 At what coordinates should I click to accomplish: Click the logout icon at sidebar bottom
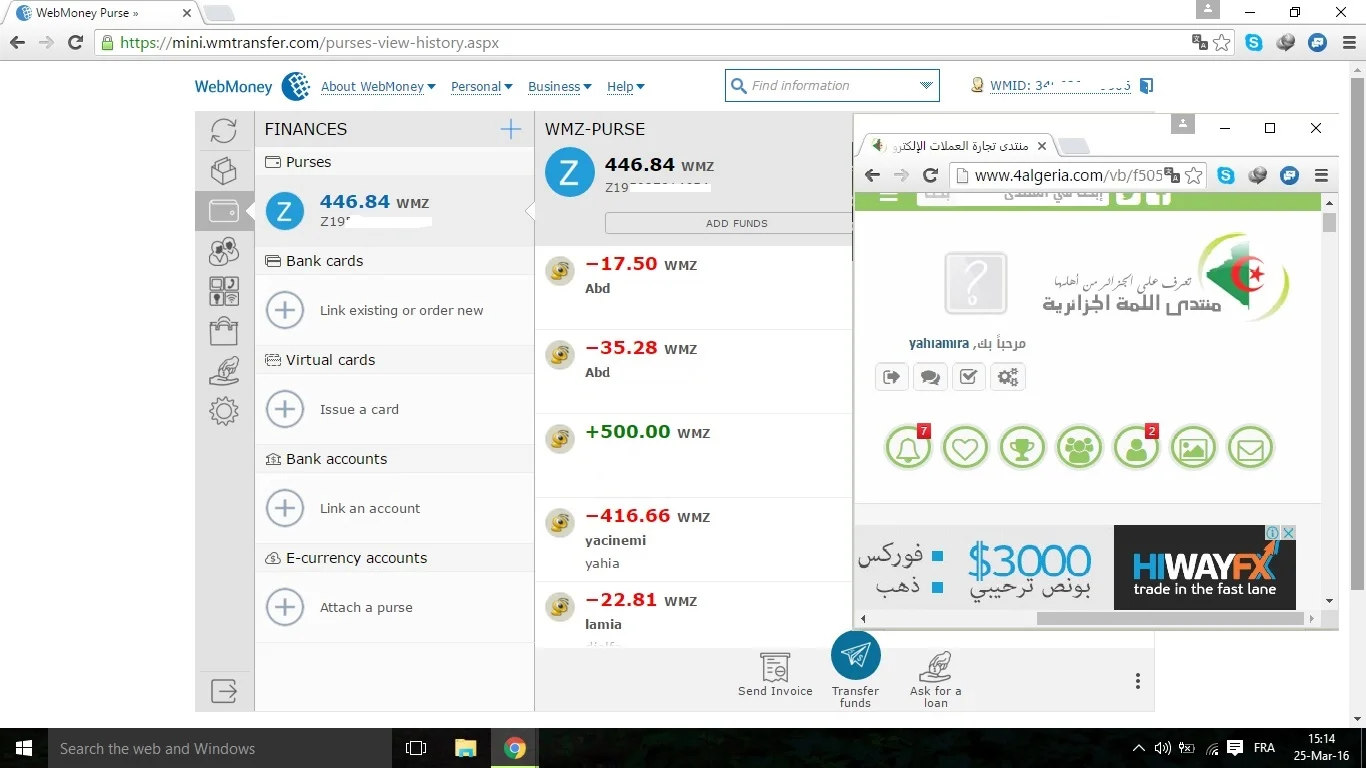[224, 691]
